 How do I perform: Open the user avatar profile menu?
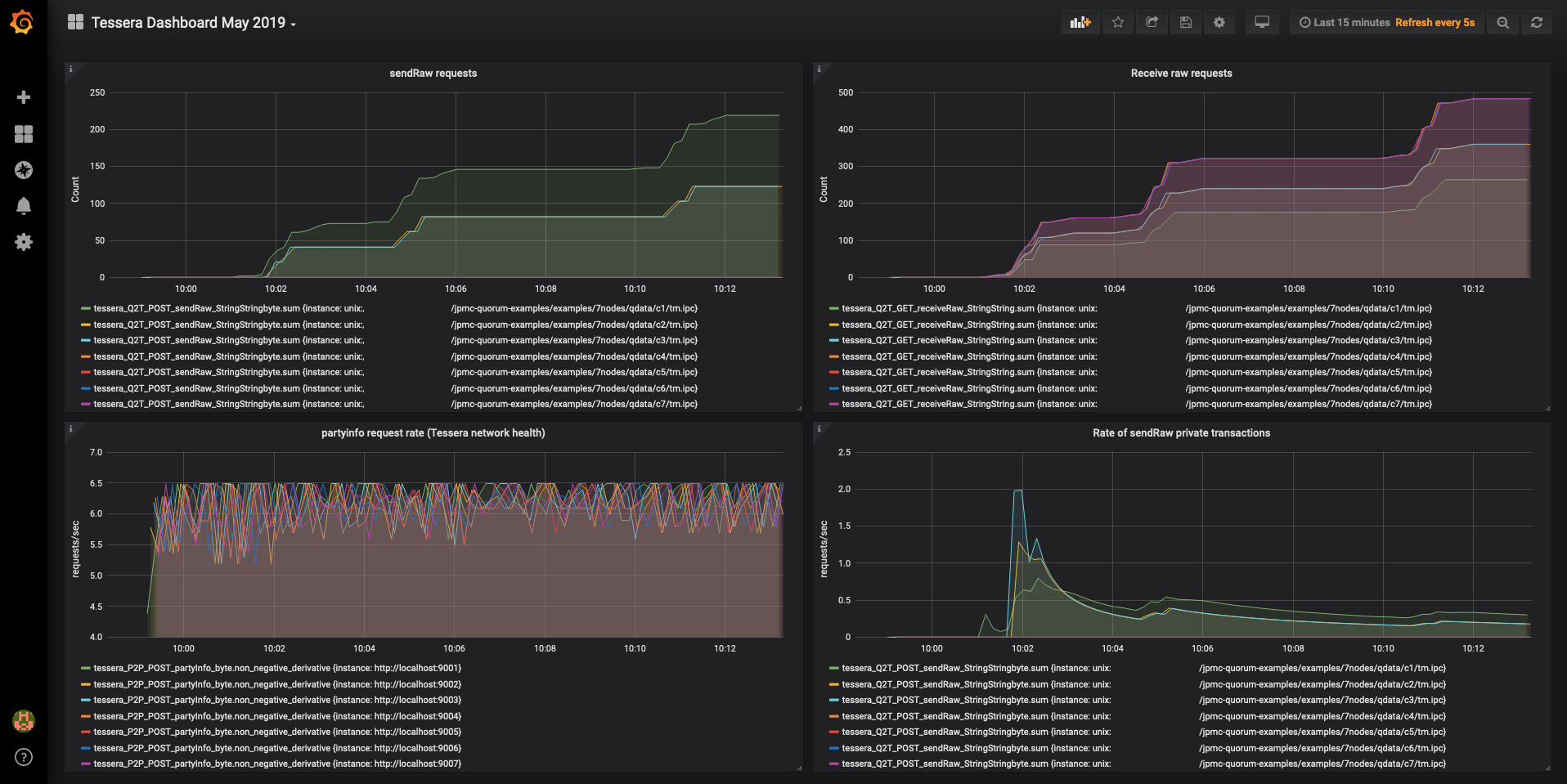[x=24, y=721]
